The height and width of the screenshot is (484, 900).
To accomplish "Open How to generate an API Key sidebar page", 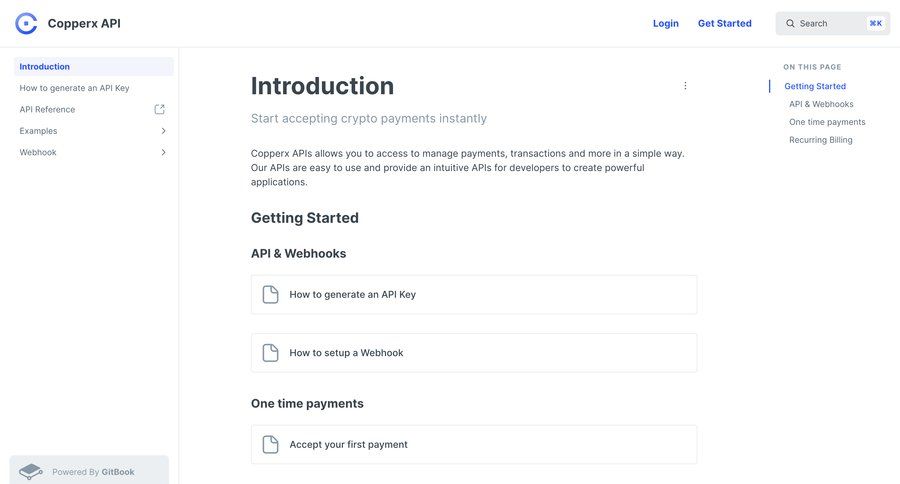I will tap(74, 88).
